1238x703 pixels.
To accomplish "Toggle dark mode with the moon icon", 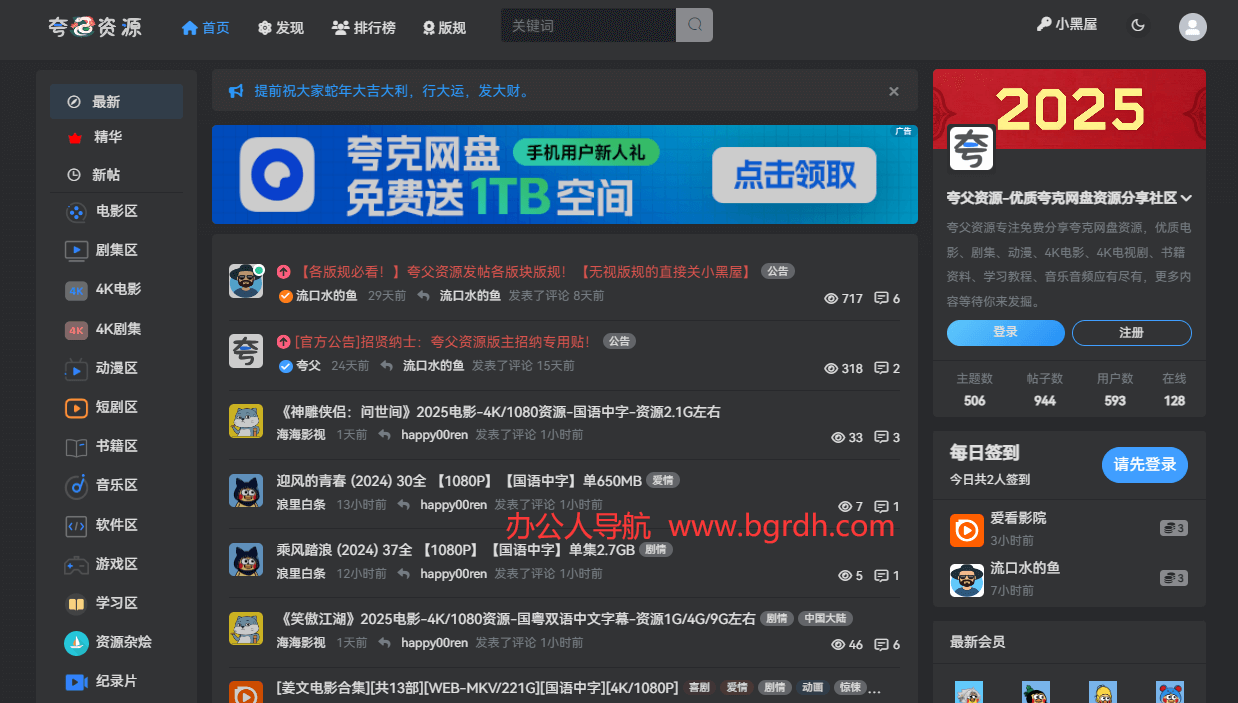I will point(1138,25).
